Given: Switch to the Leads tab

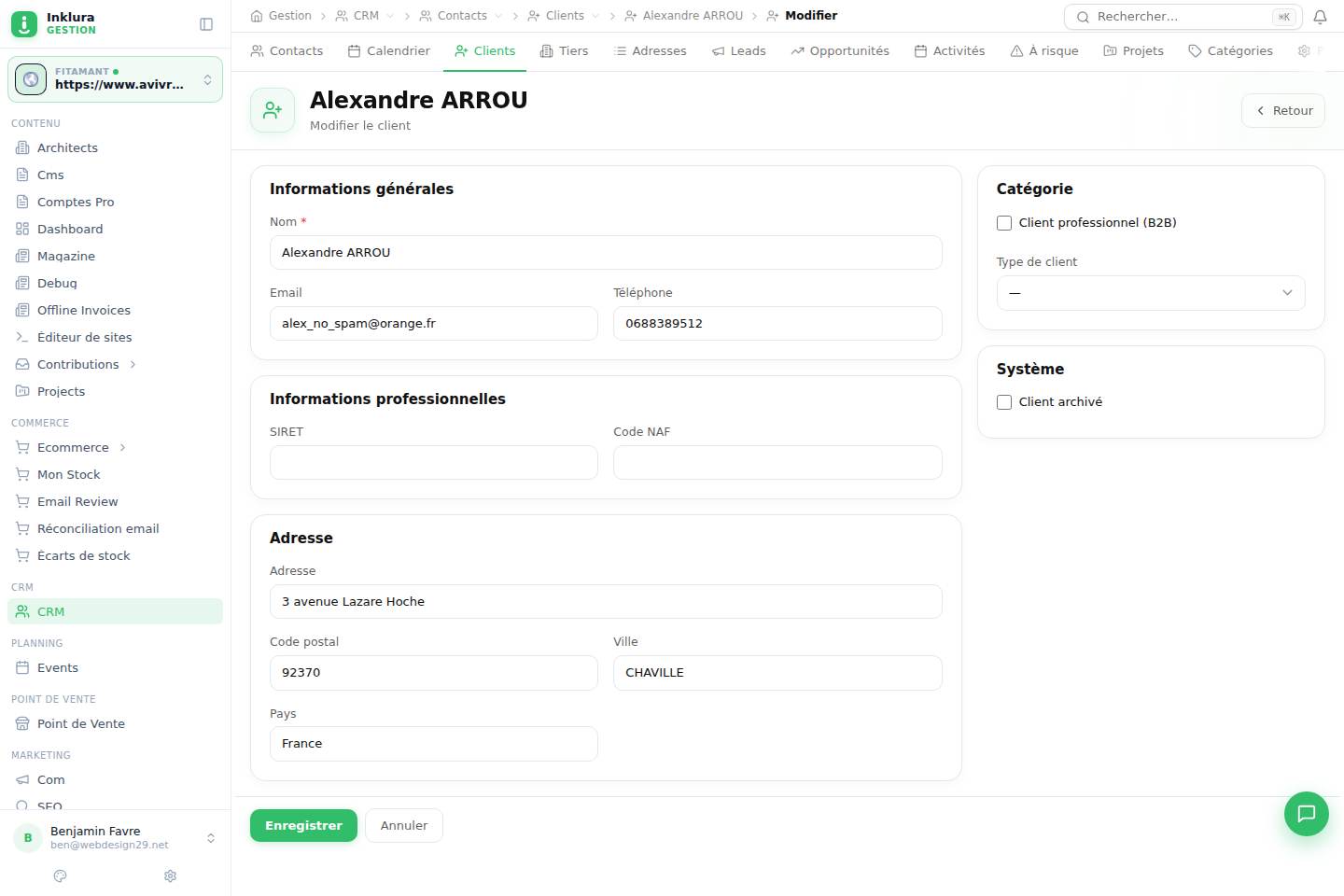Looking at the screenshot, I should pos(738,50).
